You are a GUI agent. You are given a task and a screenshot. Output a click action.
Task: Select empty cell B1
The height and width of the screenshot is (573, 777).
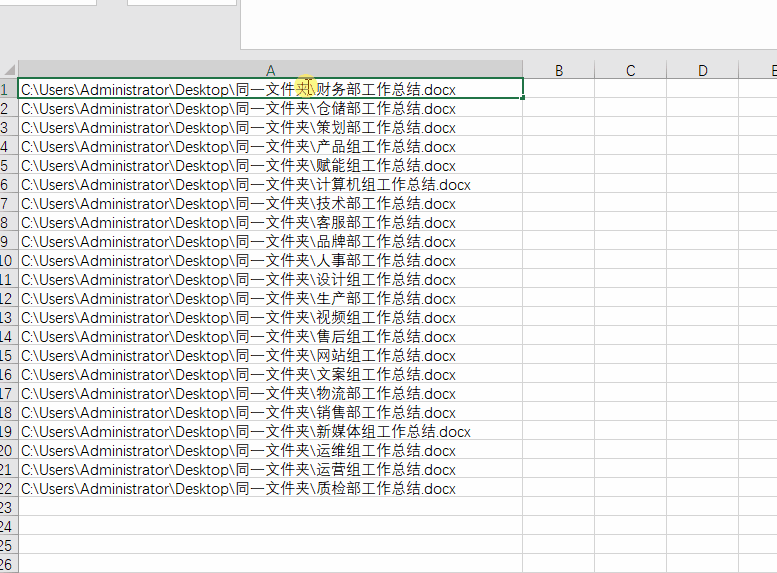[558, 90]
